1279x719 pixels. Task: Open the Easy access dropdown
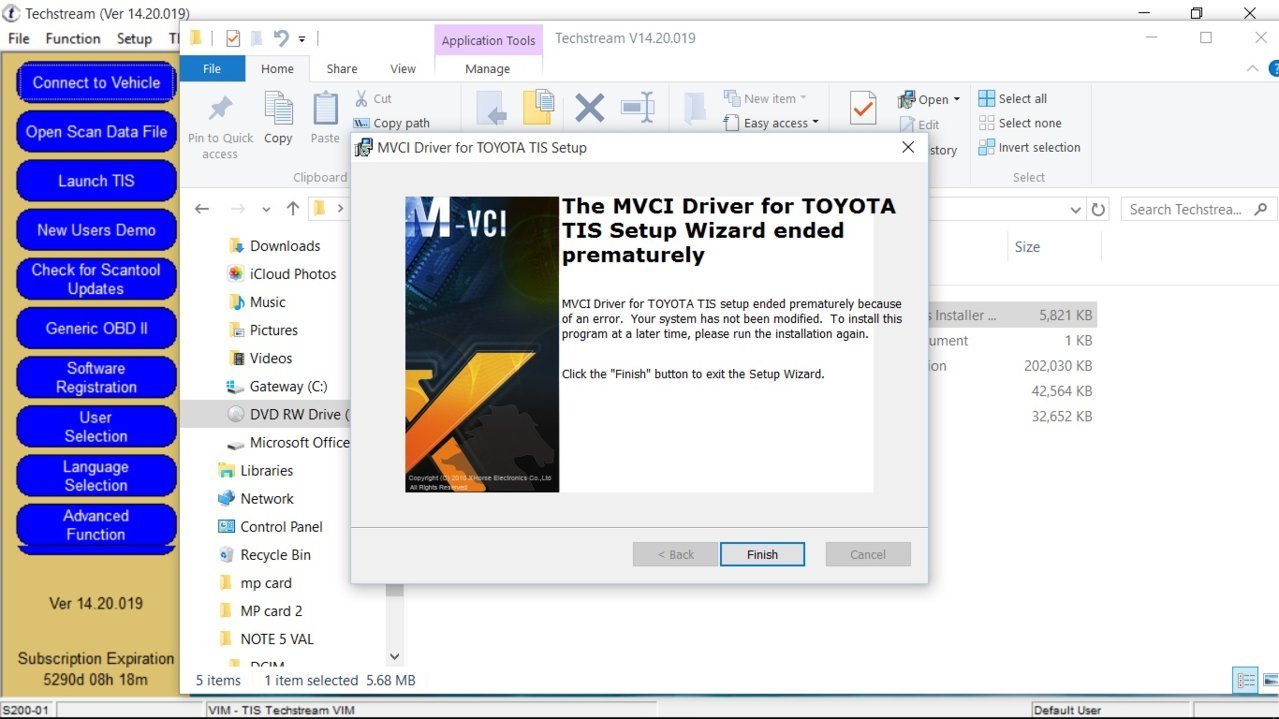(771, 123)
